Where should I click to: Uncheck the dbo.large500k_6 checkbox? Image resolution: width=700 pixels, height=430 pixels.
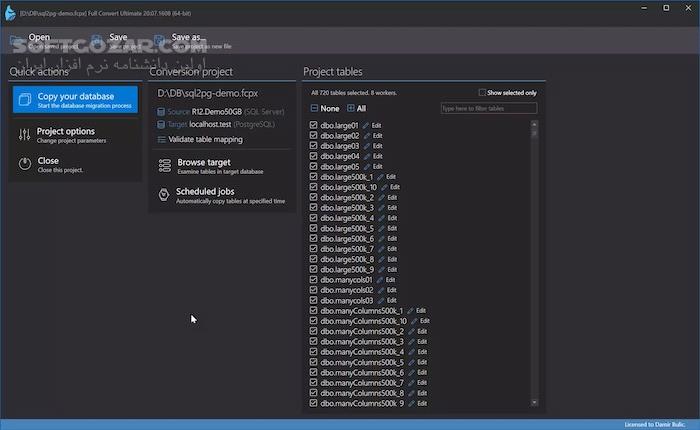point(313,238)
